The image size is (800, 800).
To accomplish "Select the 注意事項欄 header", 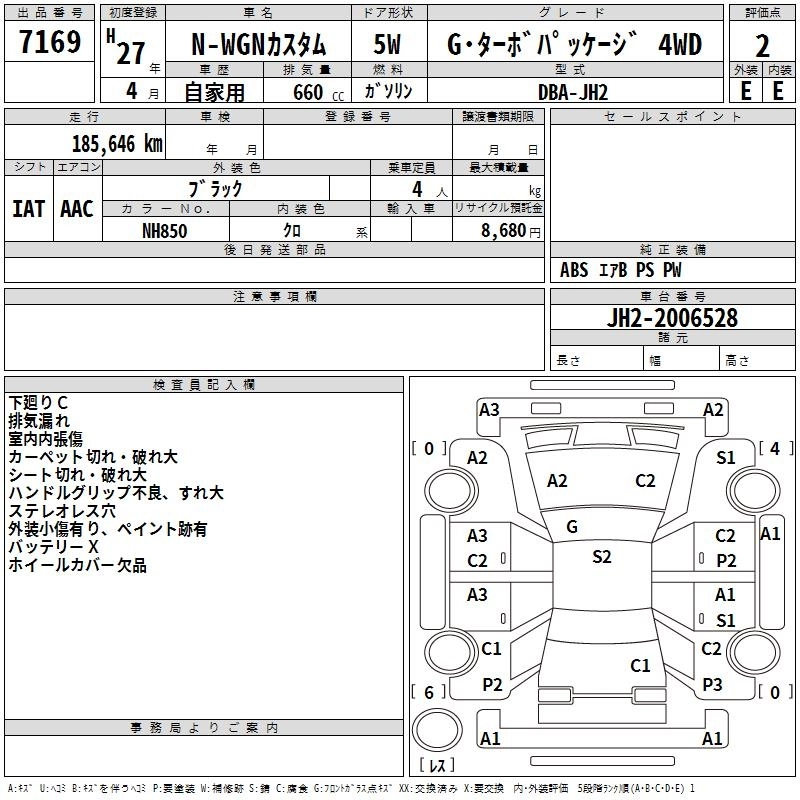I will 274,296.
